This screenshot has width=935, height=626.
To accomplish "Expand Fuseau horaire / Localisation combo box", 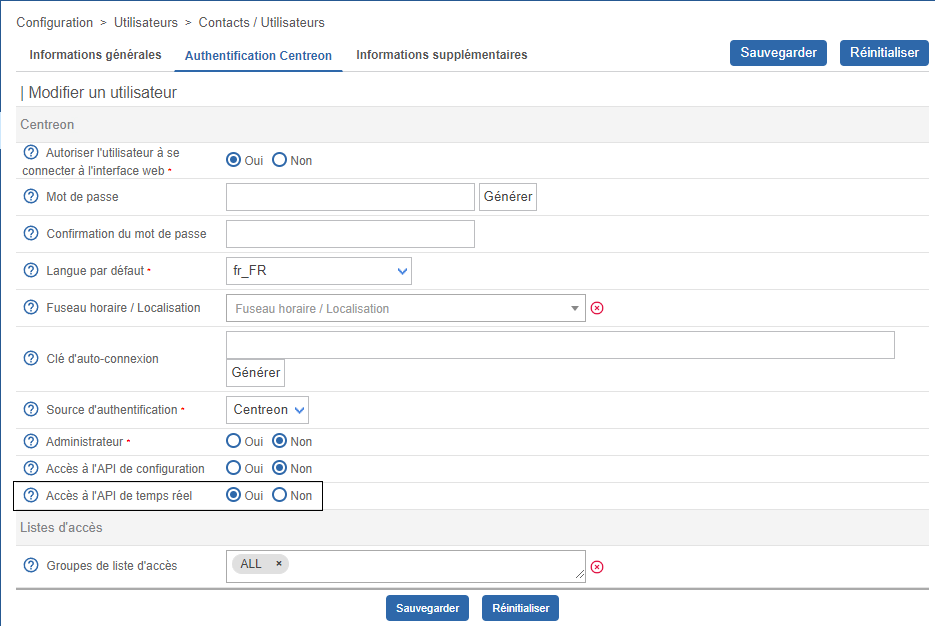I will coord(405,308).
